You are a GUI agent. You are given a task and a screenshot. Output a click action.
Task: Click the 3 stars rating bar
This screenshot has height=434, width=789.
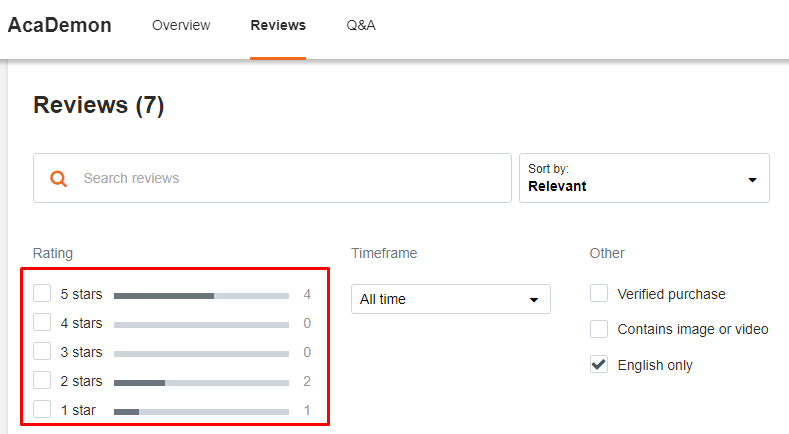[201, 354]
